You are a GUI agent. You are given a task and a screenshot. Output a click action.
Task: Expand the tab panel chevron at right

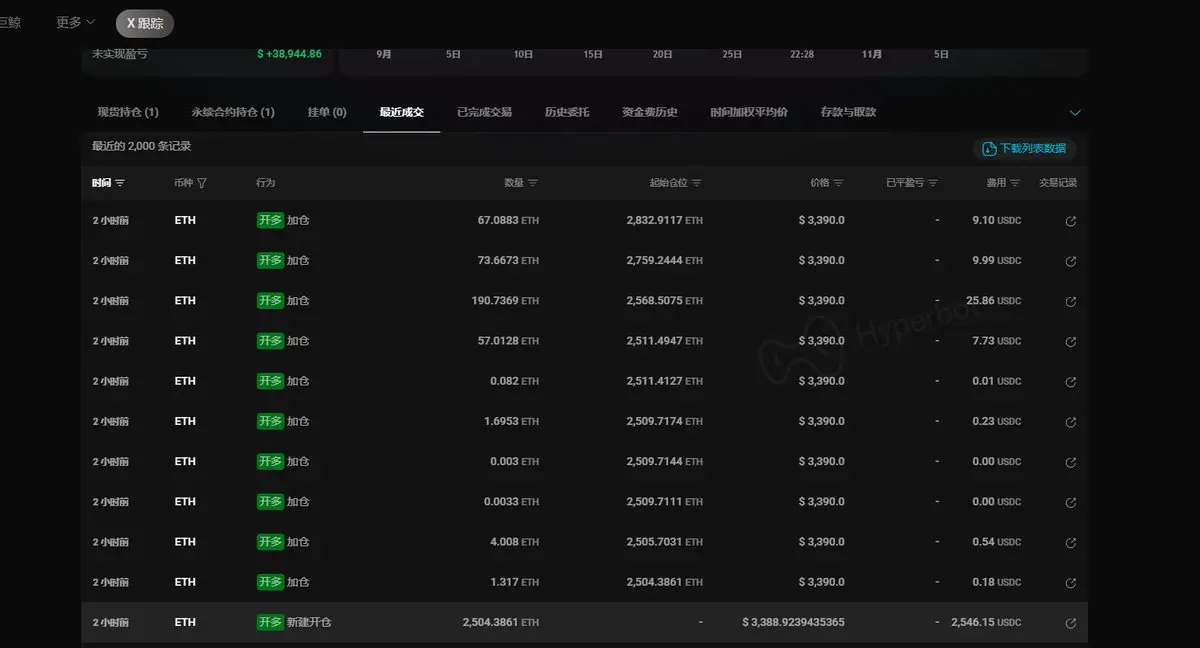[x=1076, y=113]
